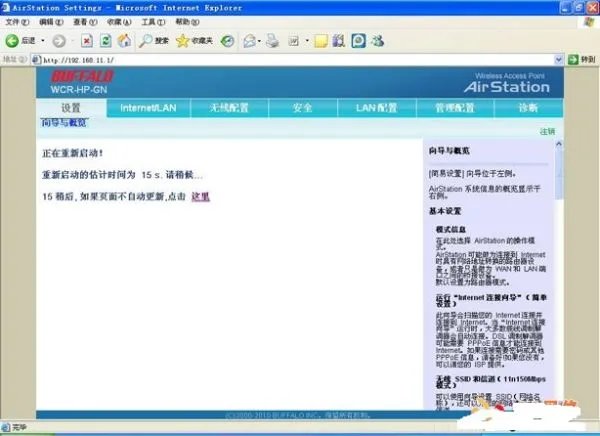Click the yellow note toolbar icon

321,41
